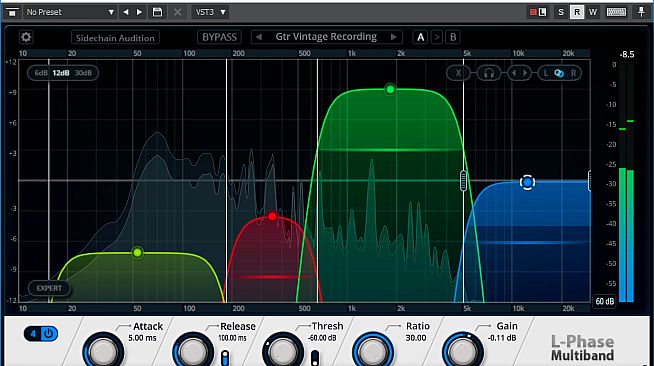This screenshot has width=654, height=366.
Task: Save preset with the floppy disk icon
Action: point(157,12)
